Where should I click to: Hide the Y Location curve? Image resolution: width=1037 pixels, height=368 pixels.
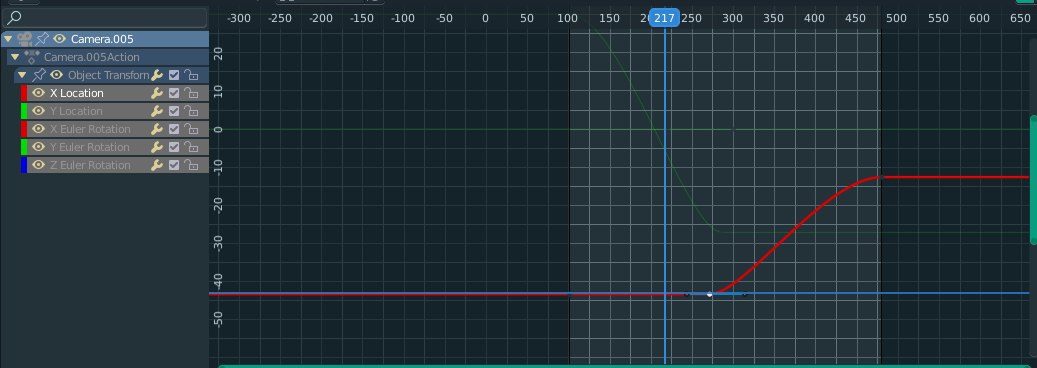coord(39,111)
